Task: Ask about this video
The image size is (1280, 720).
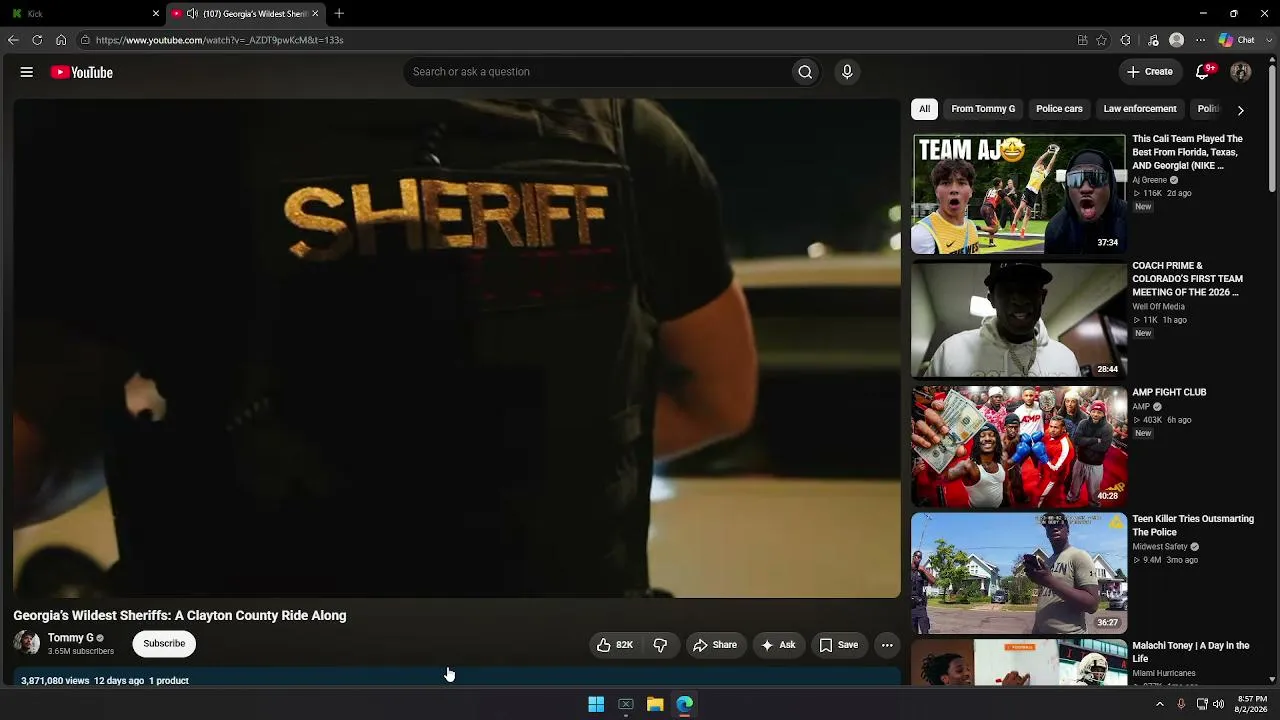Action: (x=779, y=645)
